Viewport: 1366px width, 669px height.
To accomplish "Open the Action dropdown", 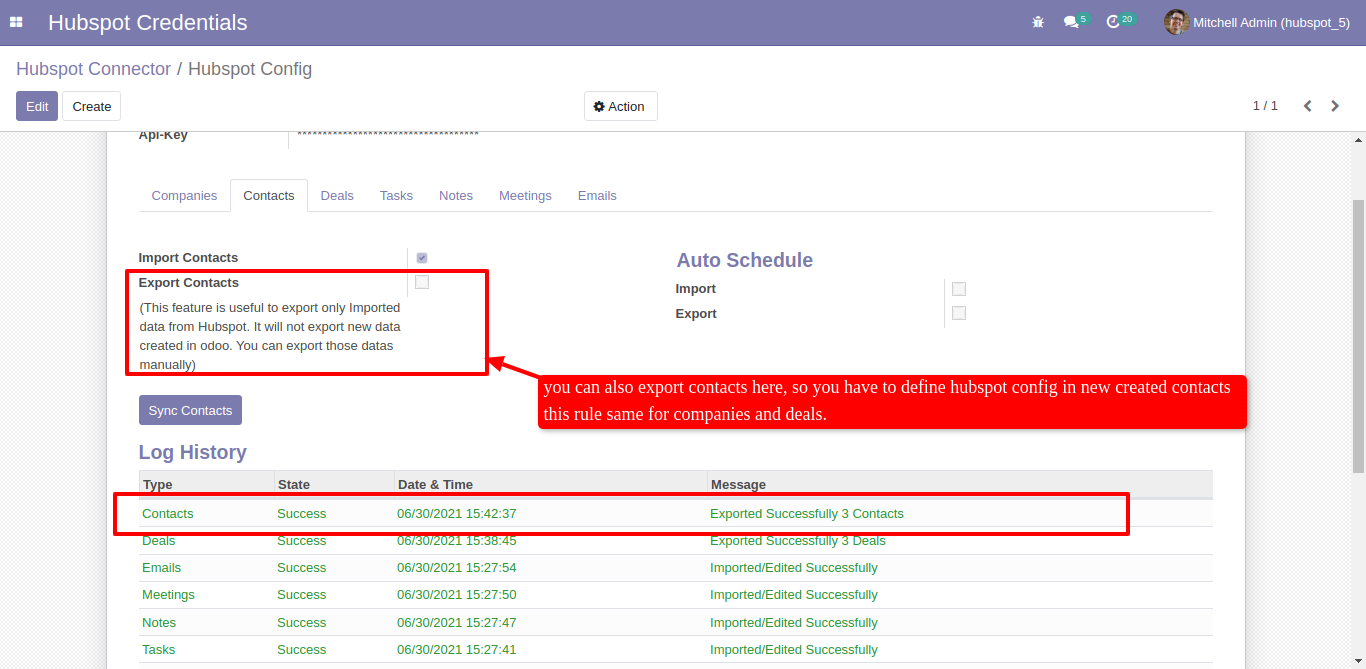I will (620, 106).
